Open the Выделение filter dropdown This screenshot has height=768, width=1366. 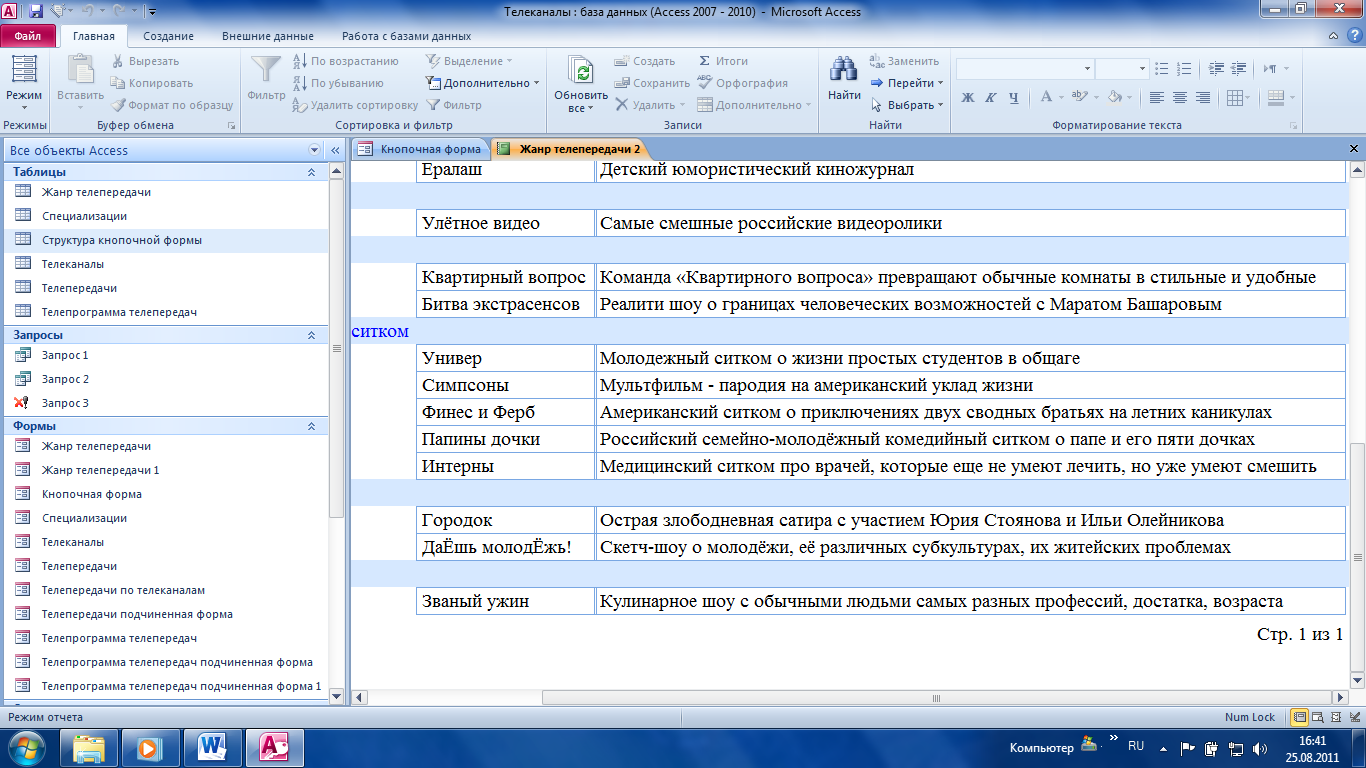[469, 61]
